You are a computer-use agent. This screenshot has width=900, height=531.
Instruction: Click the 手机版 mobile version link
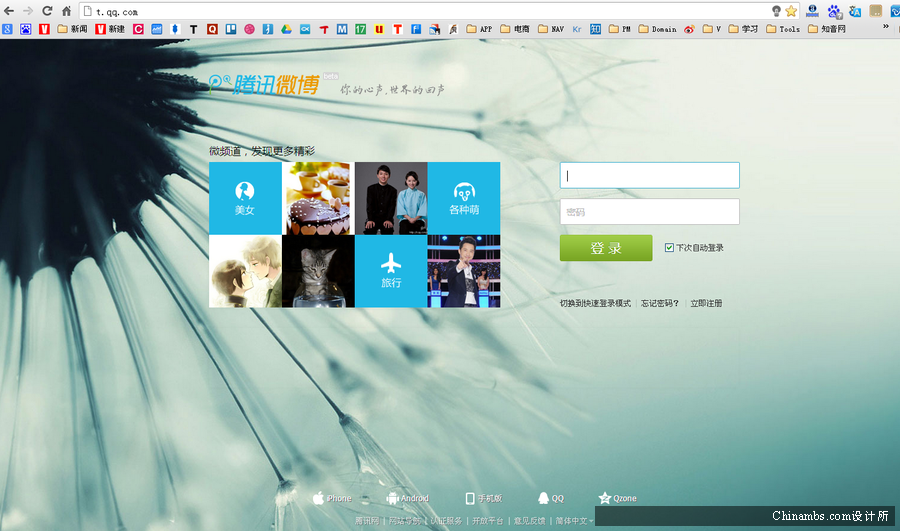(x=483, y=498)
